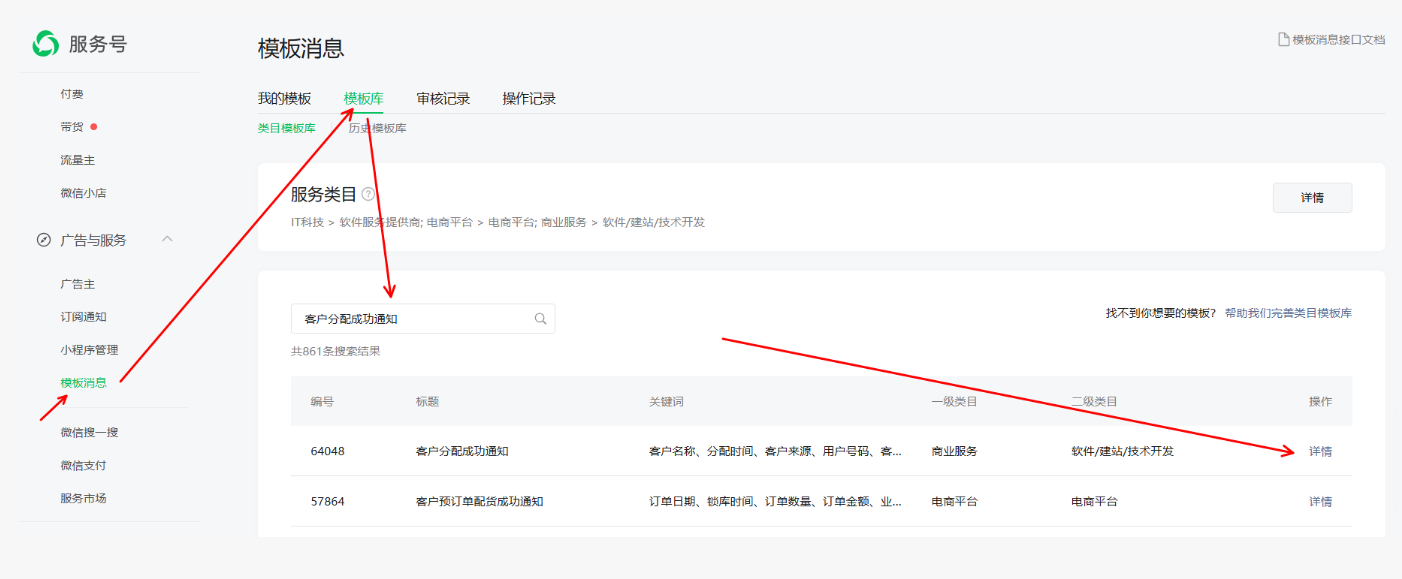The height and width of the screenshot is (579, 1402).
Task: Click the 详情 button in 服务类目 card
Action: point(1312,198)
